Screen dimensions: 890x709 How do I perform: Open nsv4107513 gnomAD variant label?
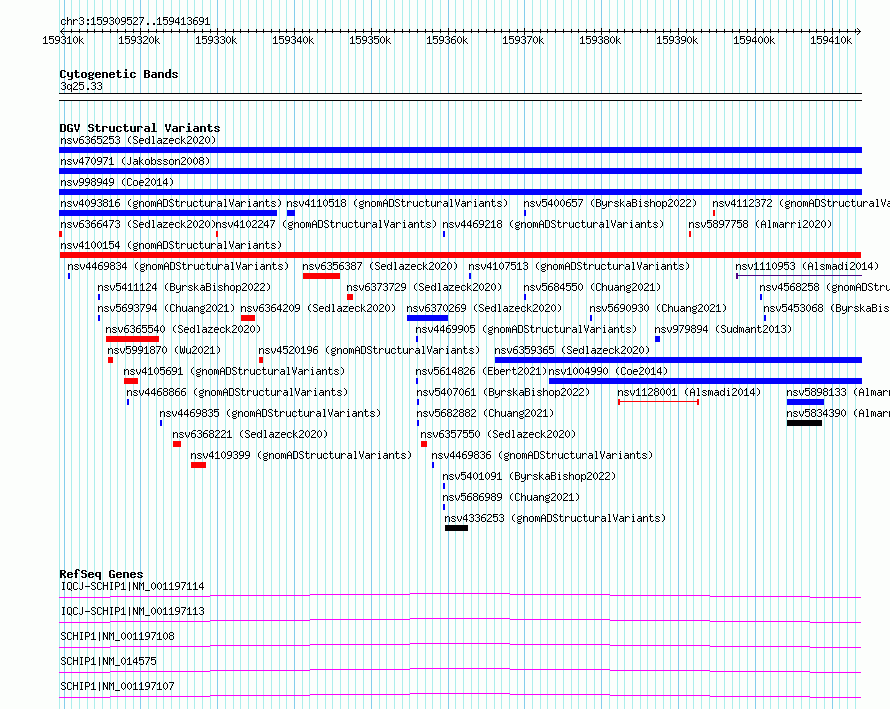pos(579,266)
